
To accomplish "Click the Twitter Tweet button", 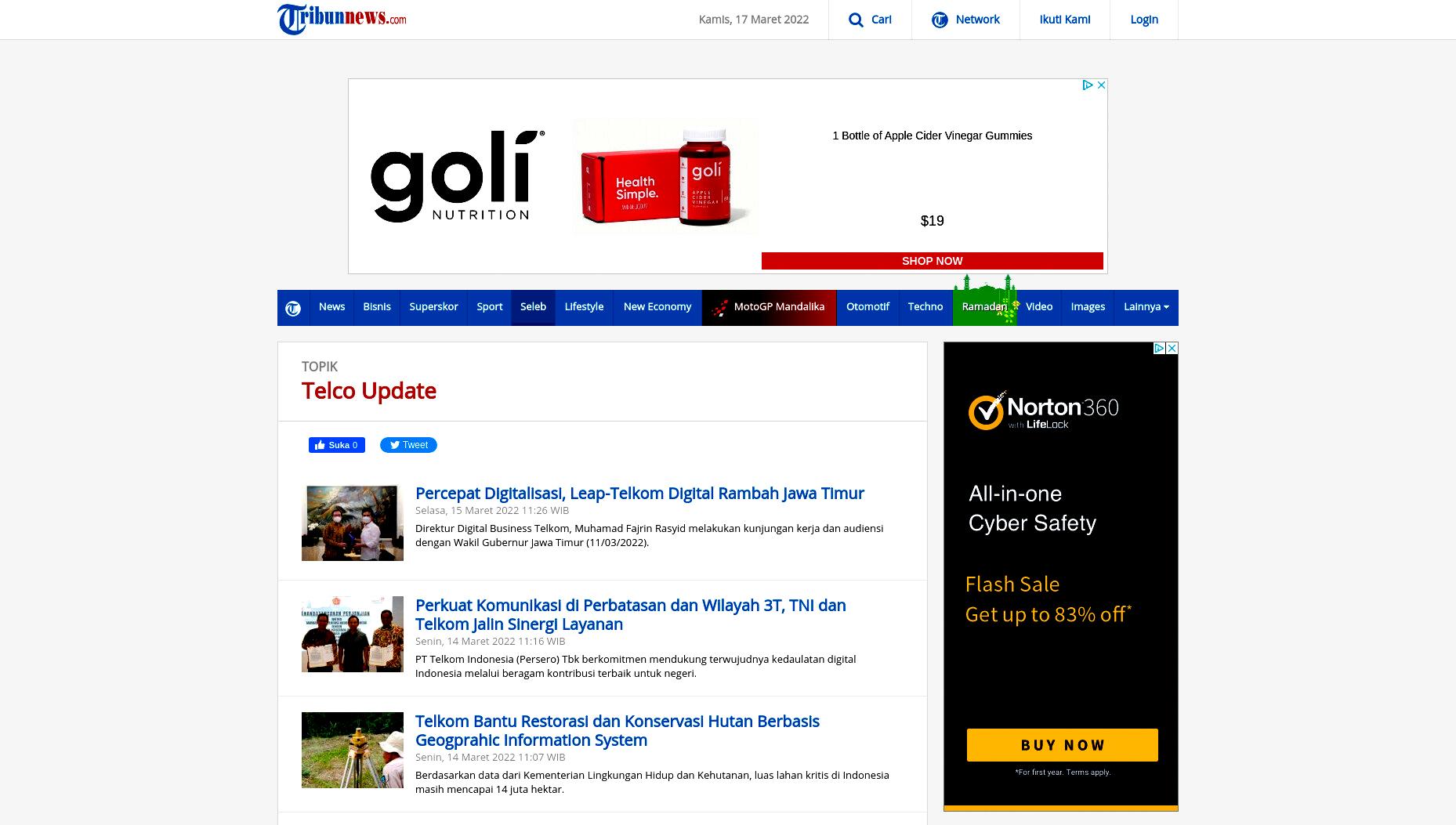I will [x=408, y=445].
